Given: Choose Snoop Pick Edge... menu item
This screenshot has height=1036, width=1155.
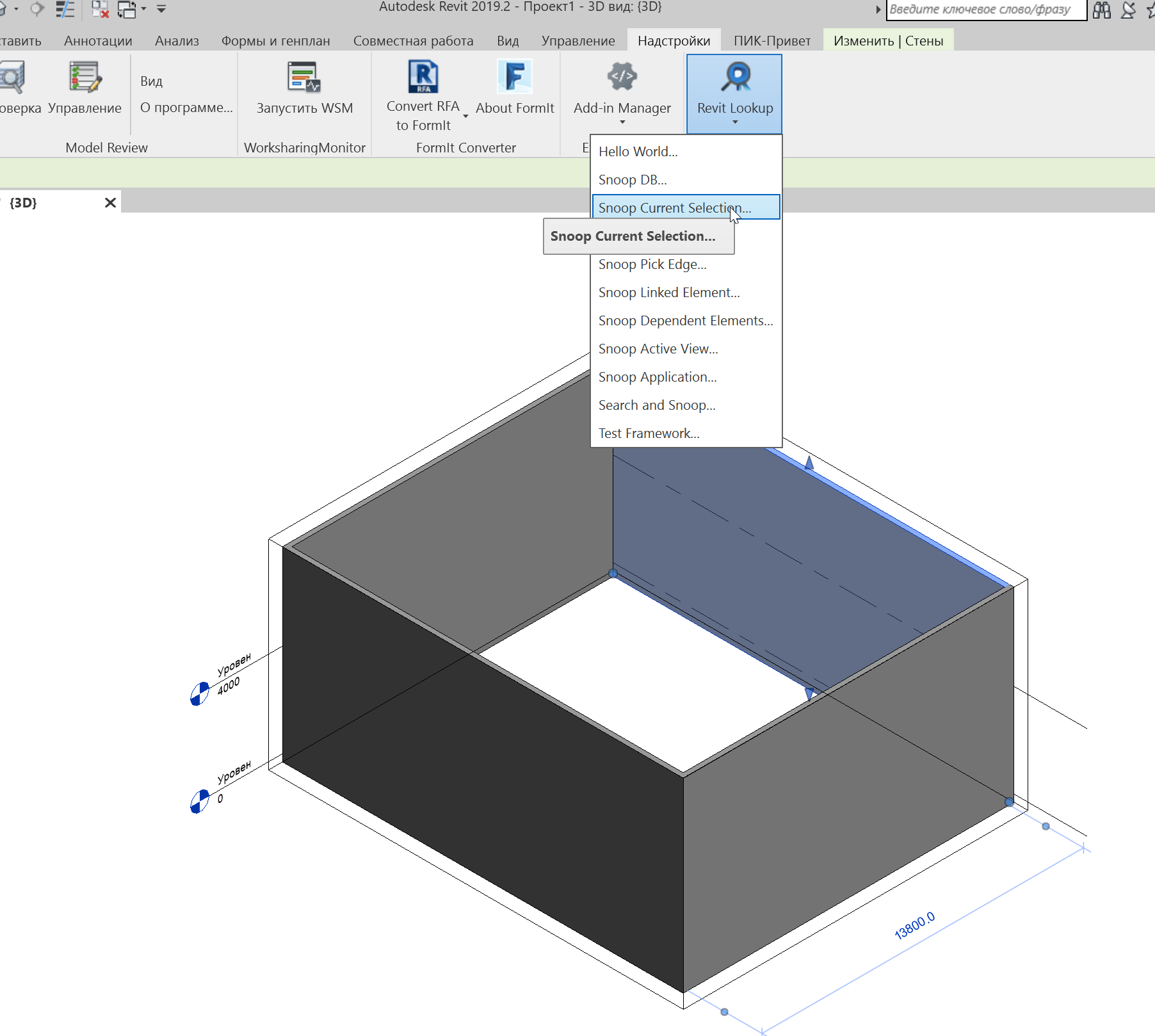Looking at the screenshot, I should point(686,264).
